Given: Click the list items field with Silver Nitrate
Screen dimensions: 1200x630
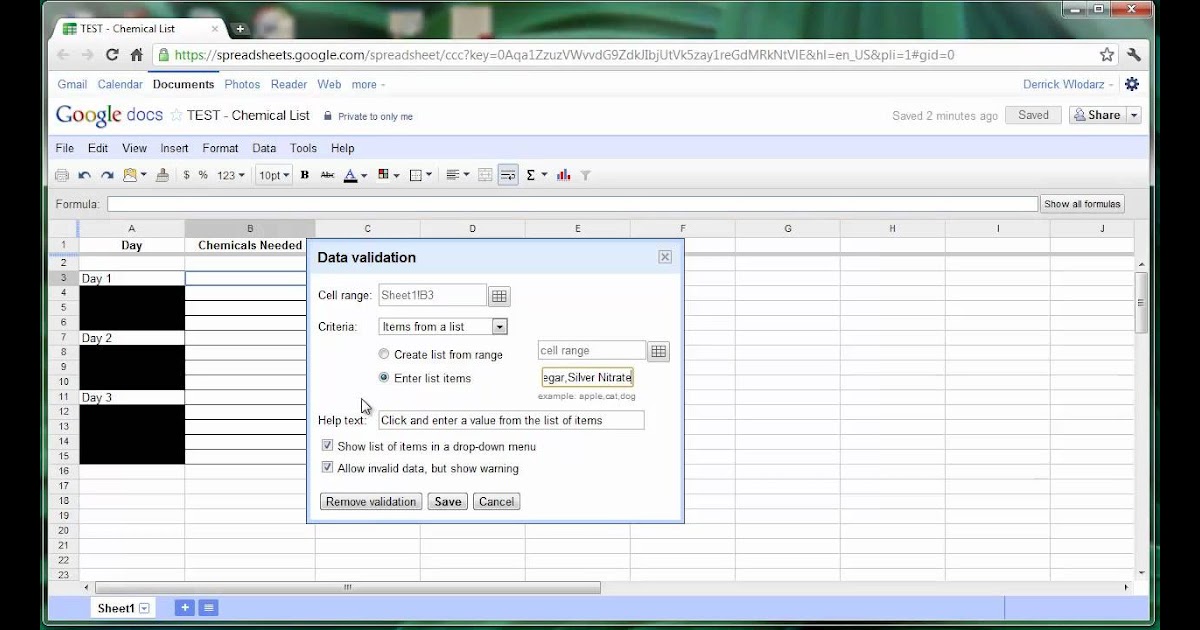Looking at the screenshot, I should tap(587, 378).
